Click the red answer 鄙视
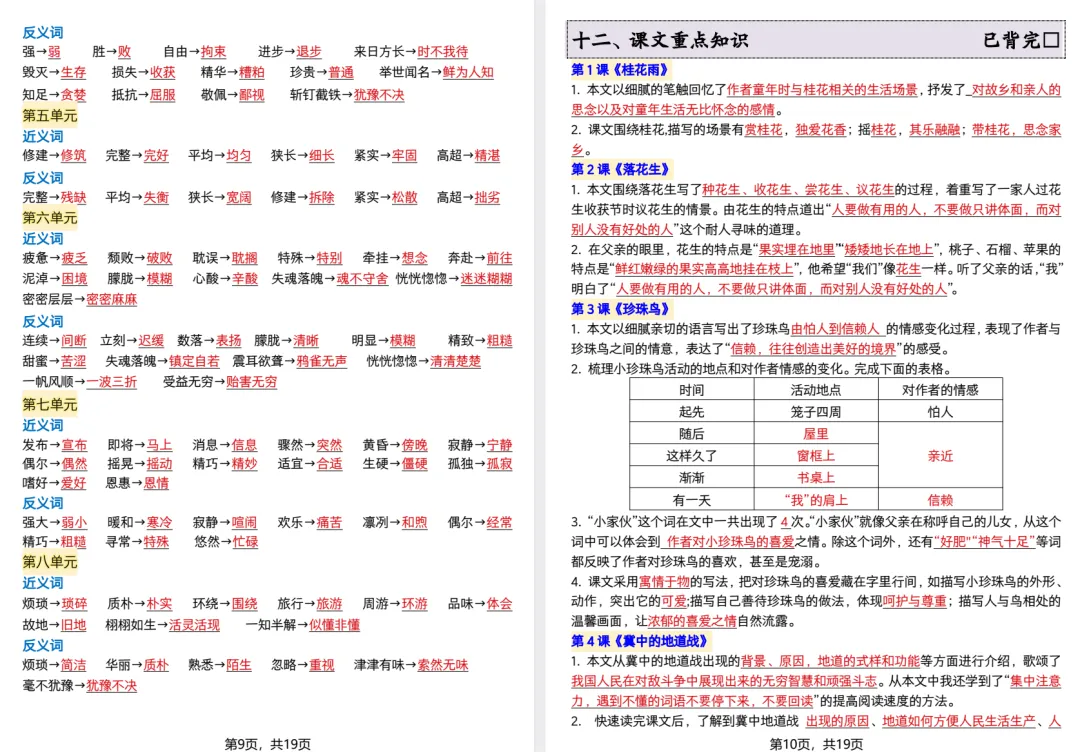Screen dimensions: 1080x752 tap(251, 95)
